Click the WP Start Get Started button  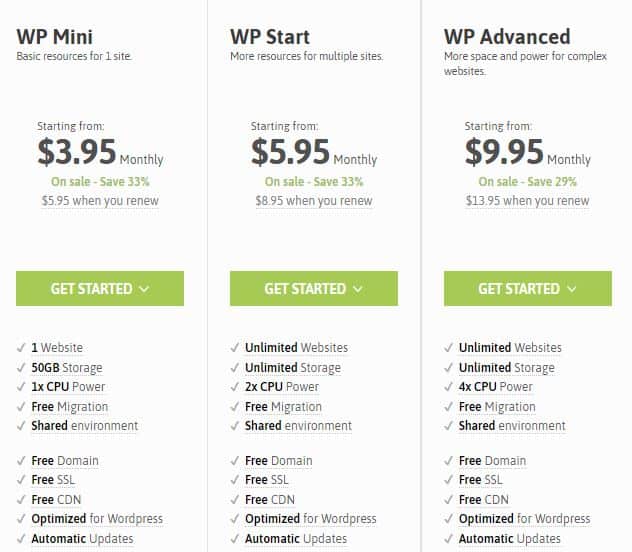click(314, 288)
